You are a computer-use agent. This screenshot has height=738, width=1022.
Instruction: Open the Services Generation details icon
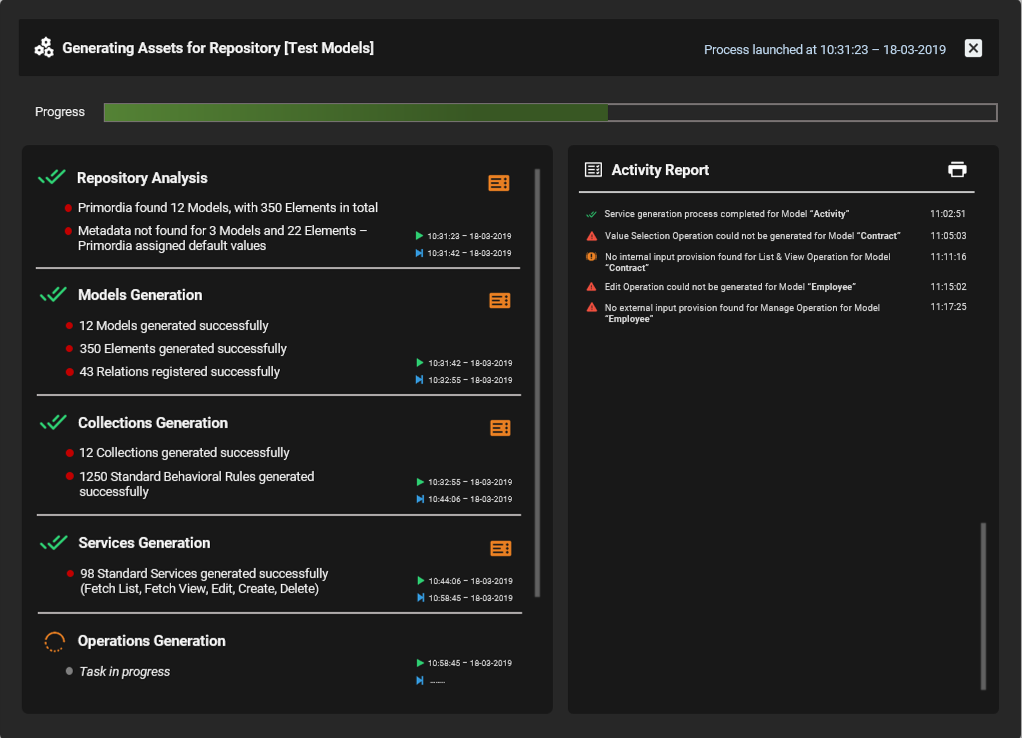click(501, 548)
